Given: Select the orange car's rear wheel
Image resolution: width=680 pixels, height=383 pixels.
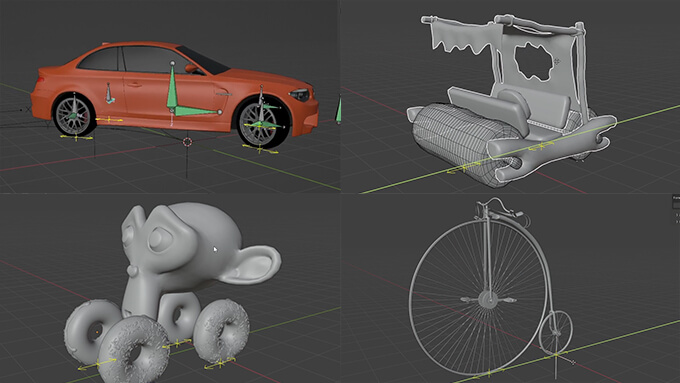Looking at the screenshot, I should pos(74,114).
